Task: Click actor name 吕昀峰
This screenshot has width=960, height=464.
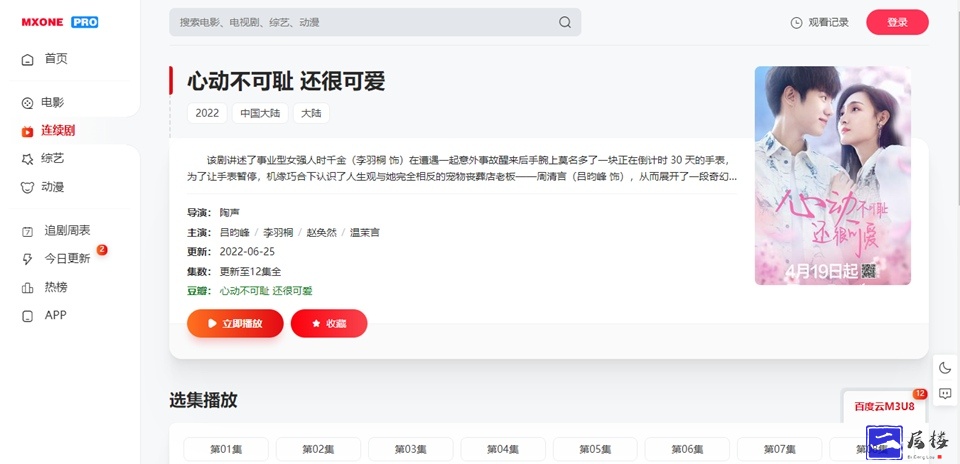Action: coord(234,233)
